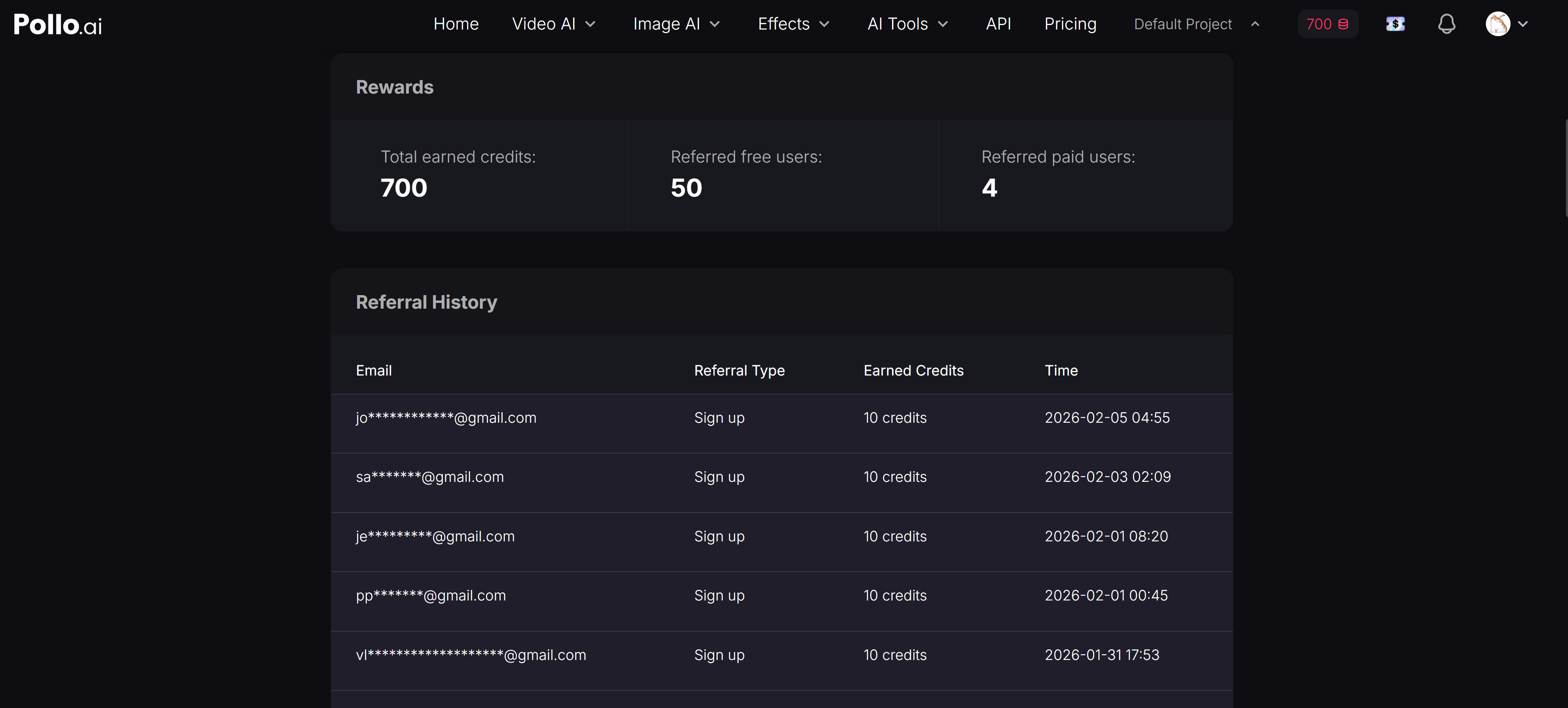Go to the Home menu item
The width and height of the screenshot is (1568, 708).
pyautogui.click(x=456, y=24)
